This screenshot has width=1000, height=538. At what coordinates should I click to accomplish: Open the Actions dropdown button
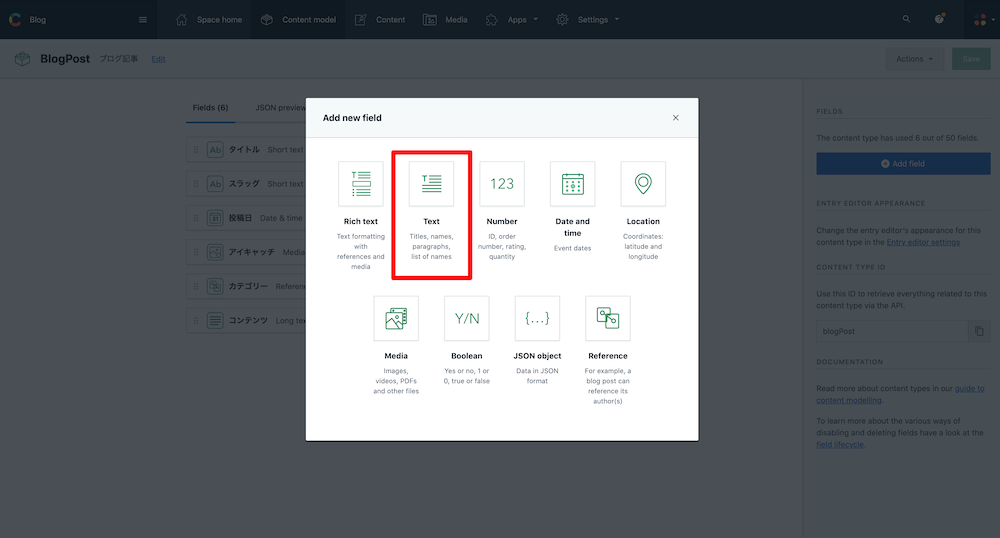point(915,59)
